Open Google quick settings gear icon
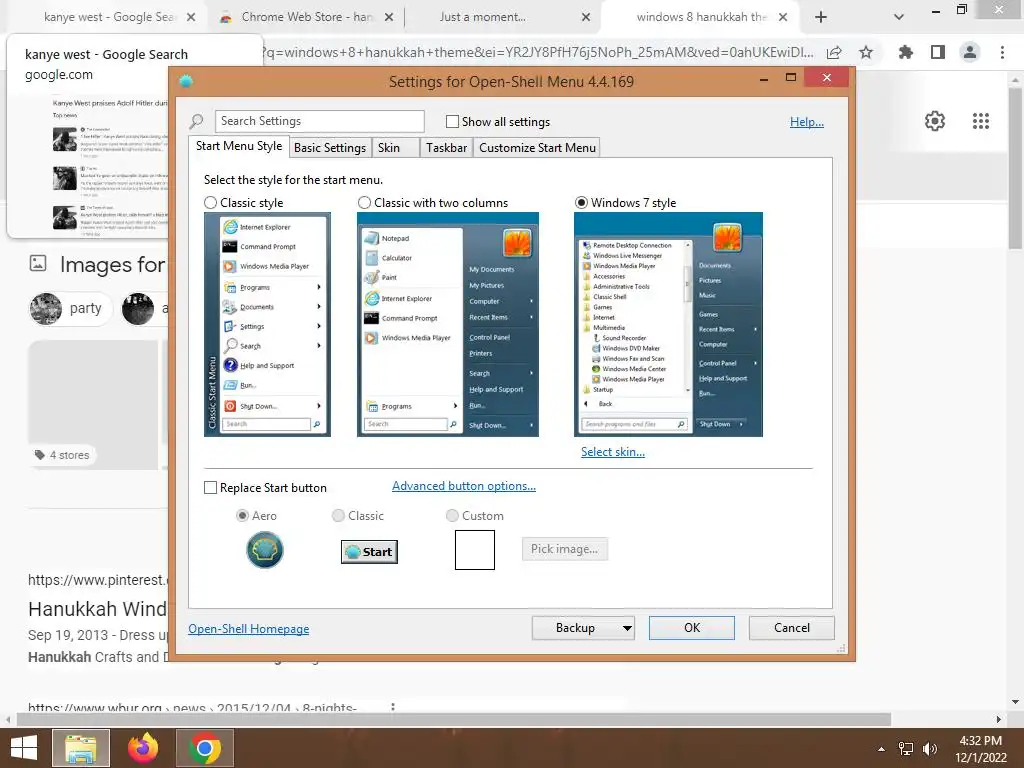 click(935, 121)
